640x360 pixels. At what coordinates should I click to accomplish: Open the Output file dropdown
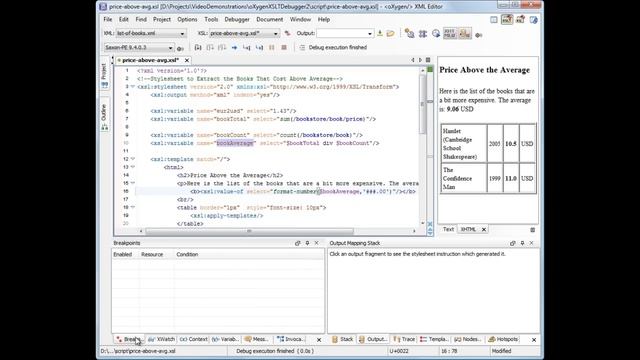(x=345, y=33)
